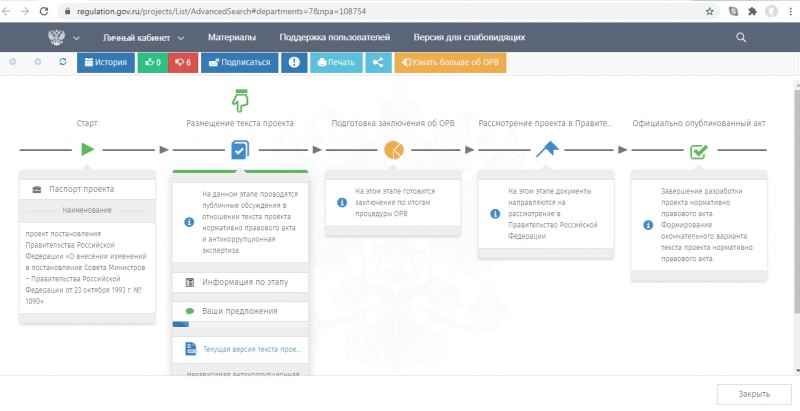
Task: Click the refresh arrows icon in toolbar
Action: coord(63,62)
